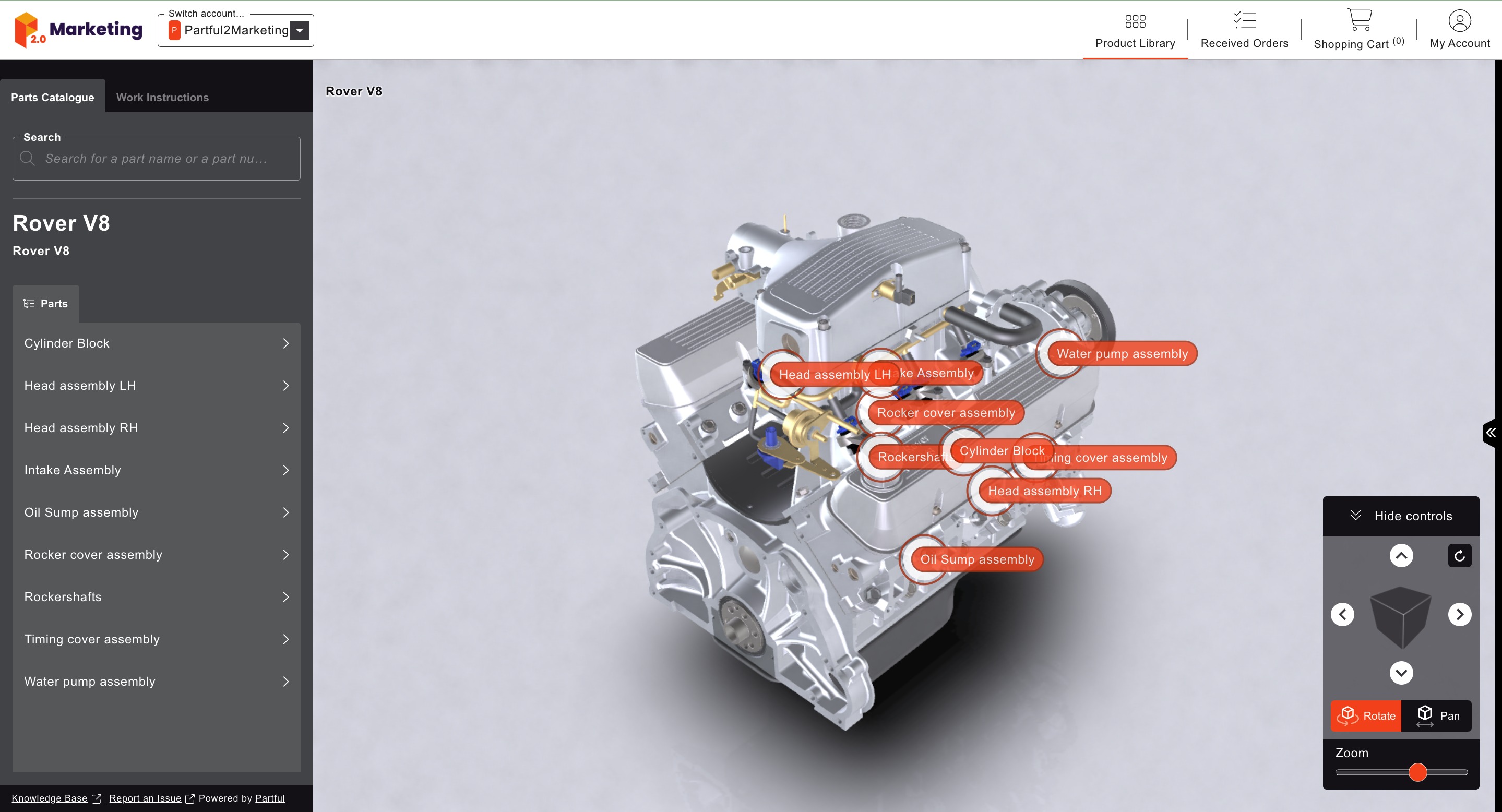
Task: Open the Product Library section
Action: [x=1135, y=30]
